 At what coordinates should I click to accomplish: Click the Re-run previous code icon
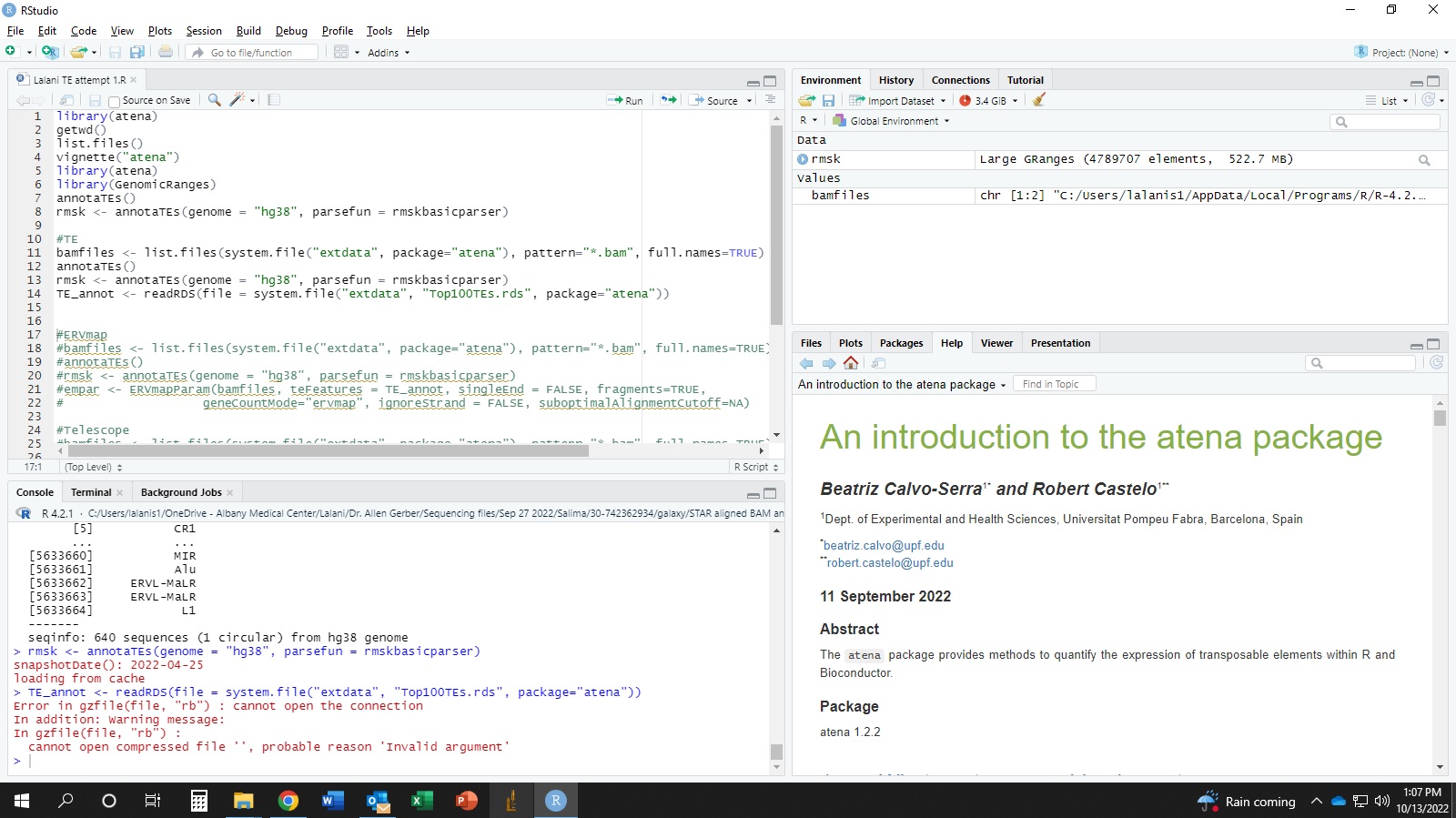coord(669,100)
